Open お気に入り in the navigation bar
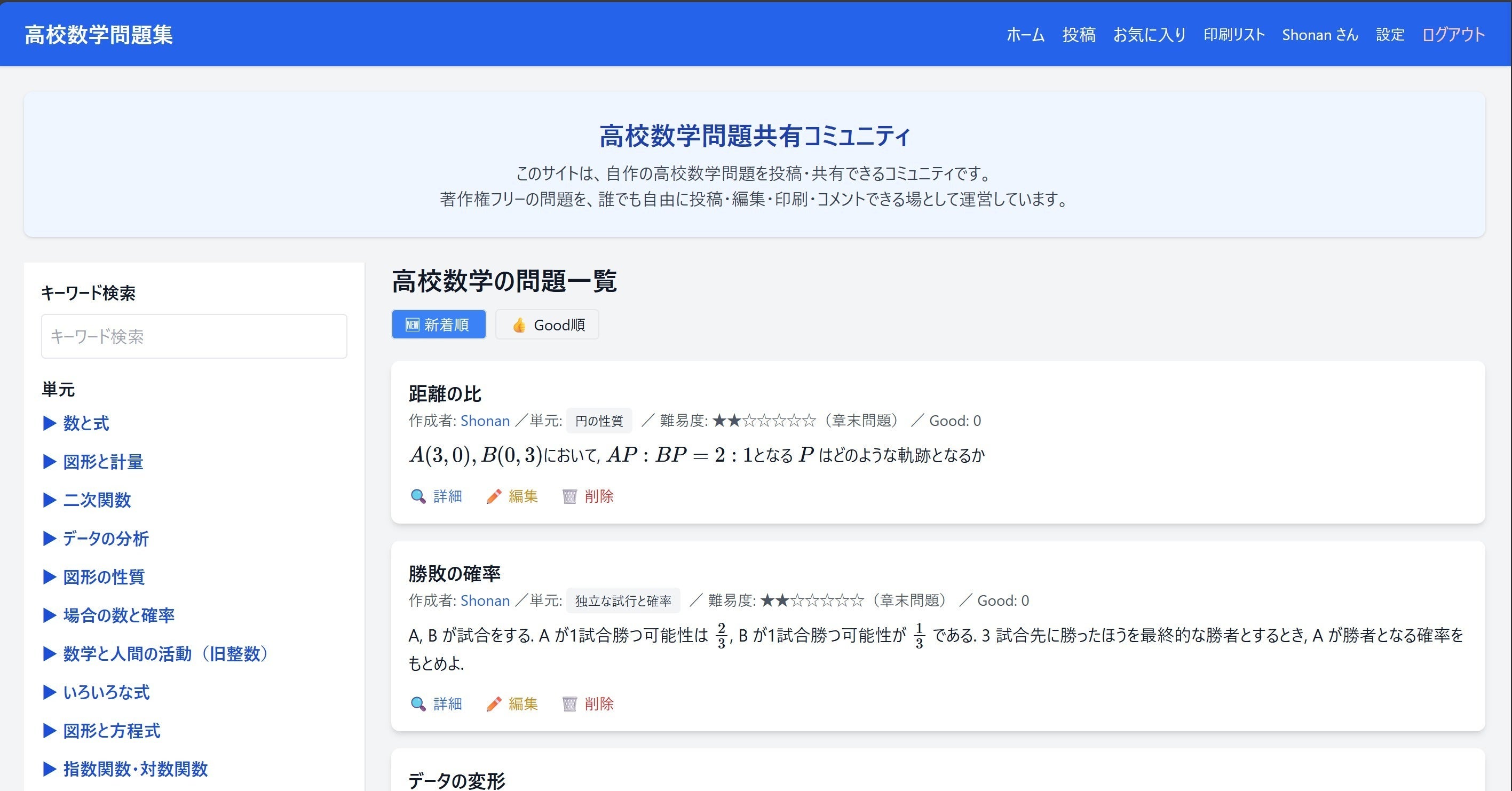 1149,35
